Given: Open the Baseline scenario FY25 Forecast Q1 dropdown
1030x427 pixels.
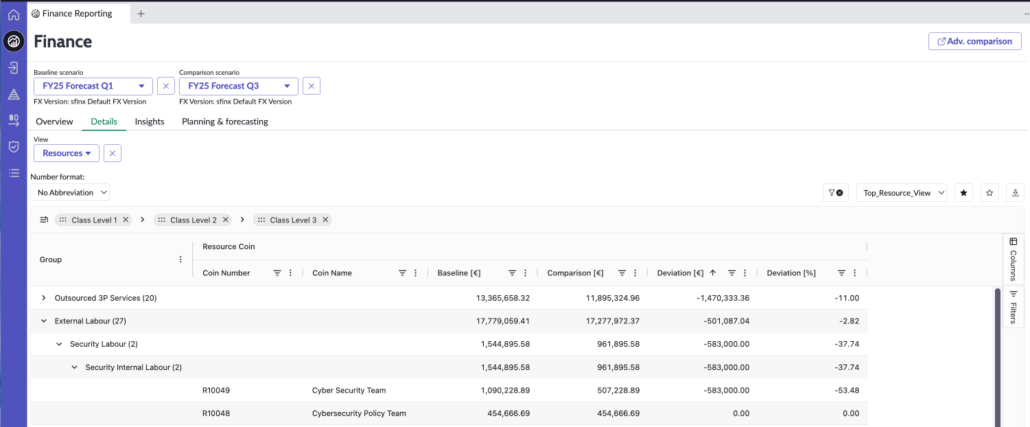Looking at the screenshot, I should coord(93,87).
